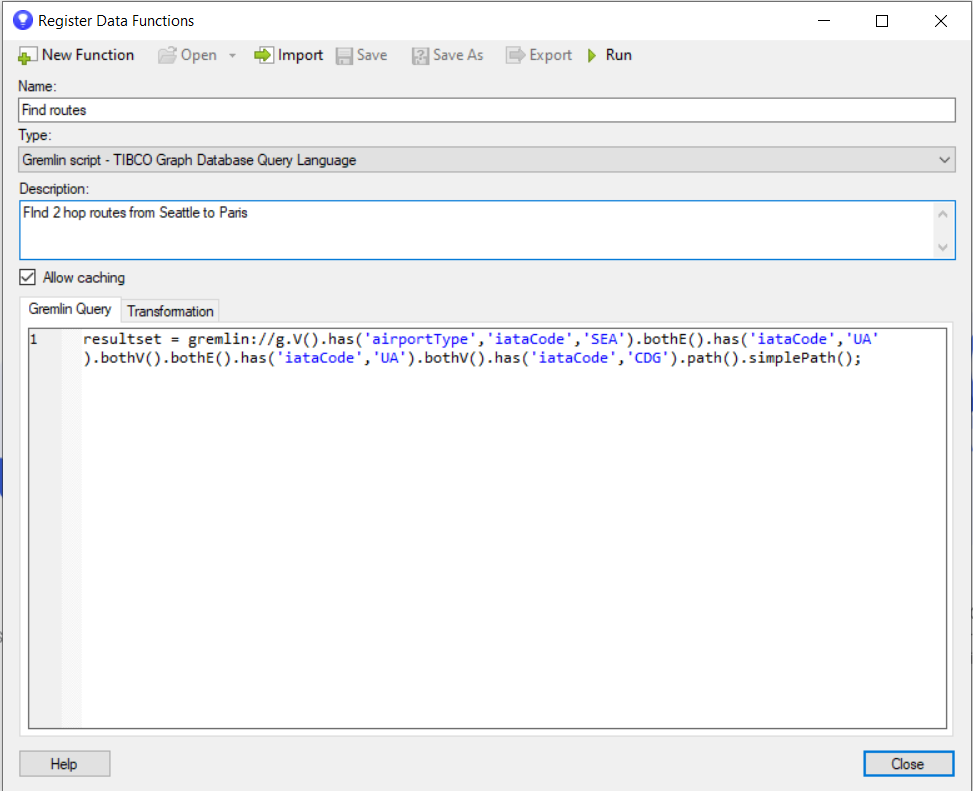The height and width of the screenshot is (791, 973).
Task: Click the Import green arrow icon
Action: [x=263, y=56]
